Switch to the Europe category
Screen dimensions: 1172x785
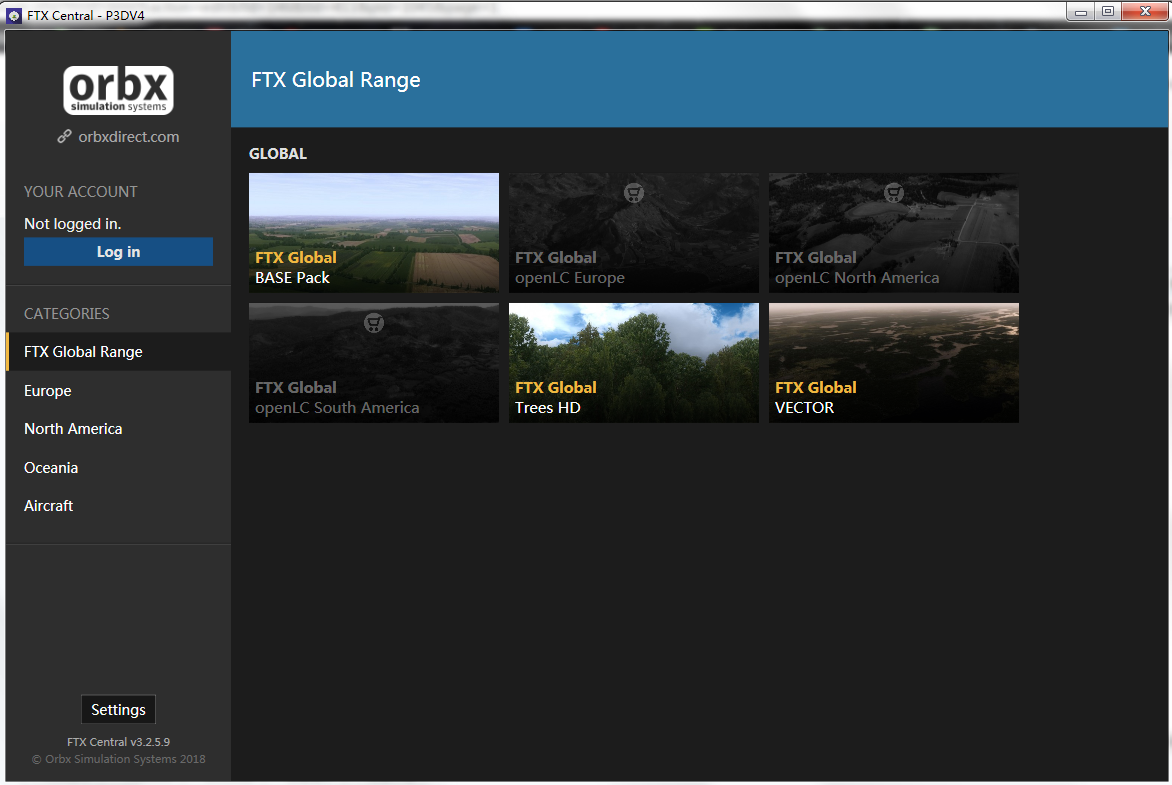tap(118, 390)
